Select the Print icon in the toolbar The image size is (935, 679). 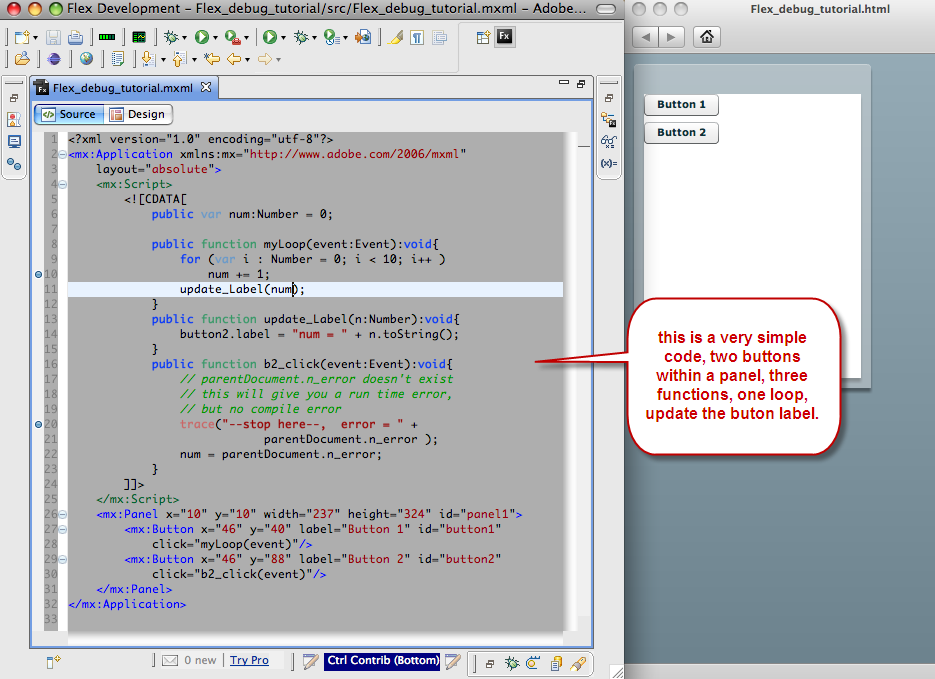(73, 36)
